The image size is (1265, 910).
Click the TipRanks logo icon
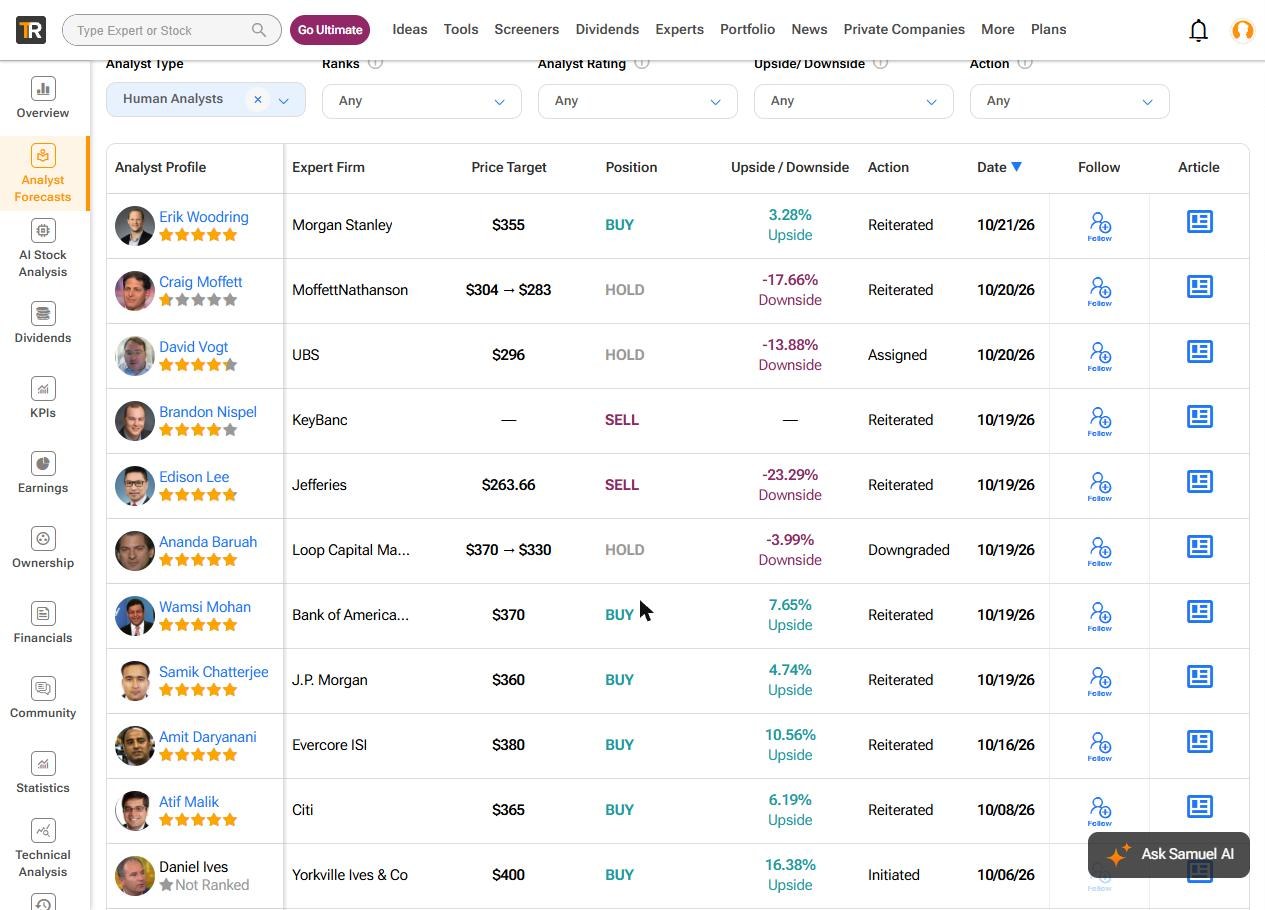click(x=31, y=30)
